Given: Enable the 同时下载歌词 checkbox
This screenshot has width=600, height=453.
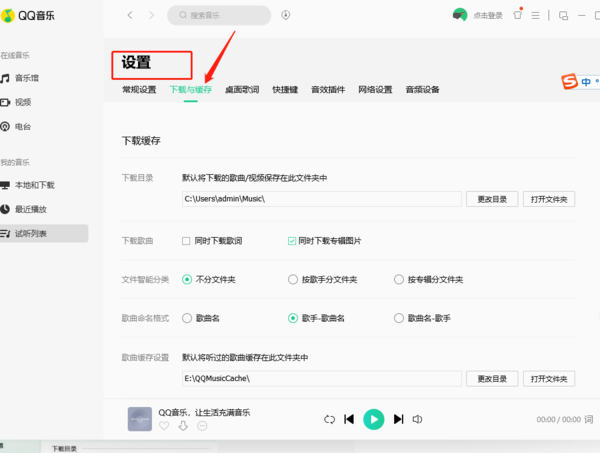Looking at the screenshot, I should point(186,241).
